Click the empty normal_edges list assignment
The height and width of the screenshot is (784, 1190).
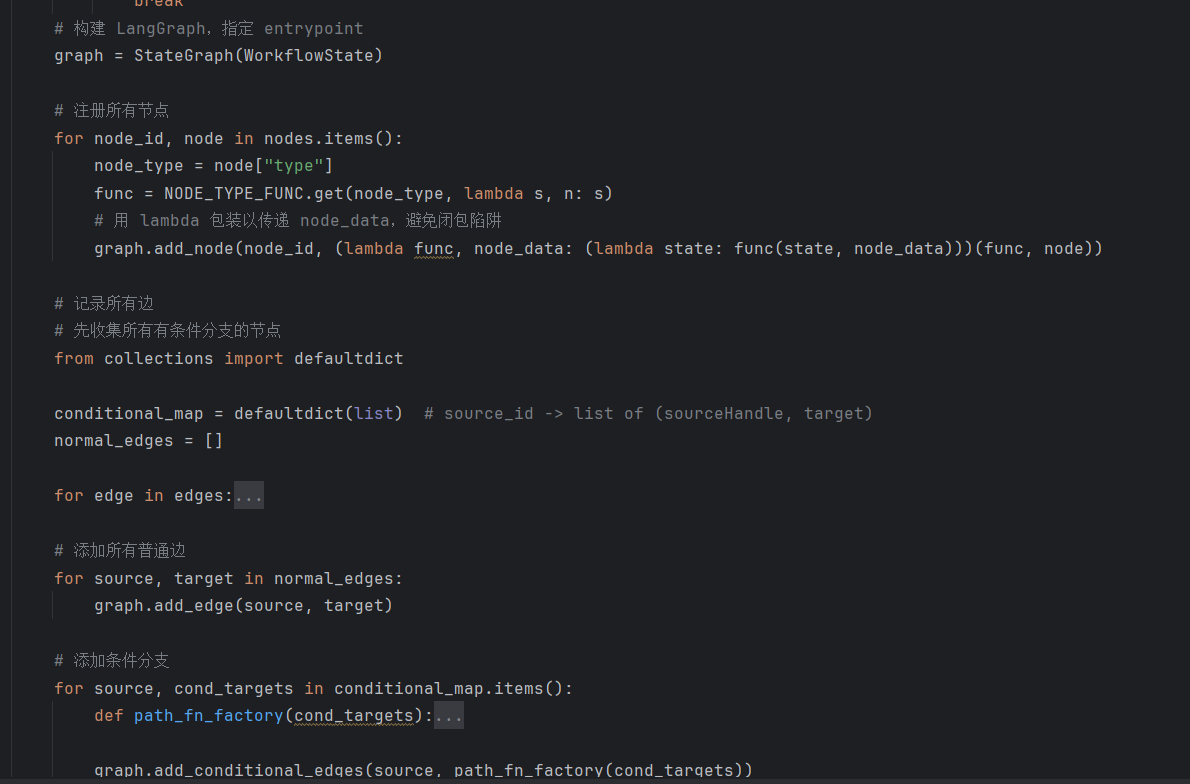pyautogui.click(x=113, y=440)
